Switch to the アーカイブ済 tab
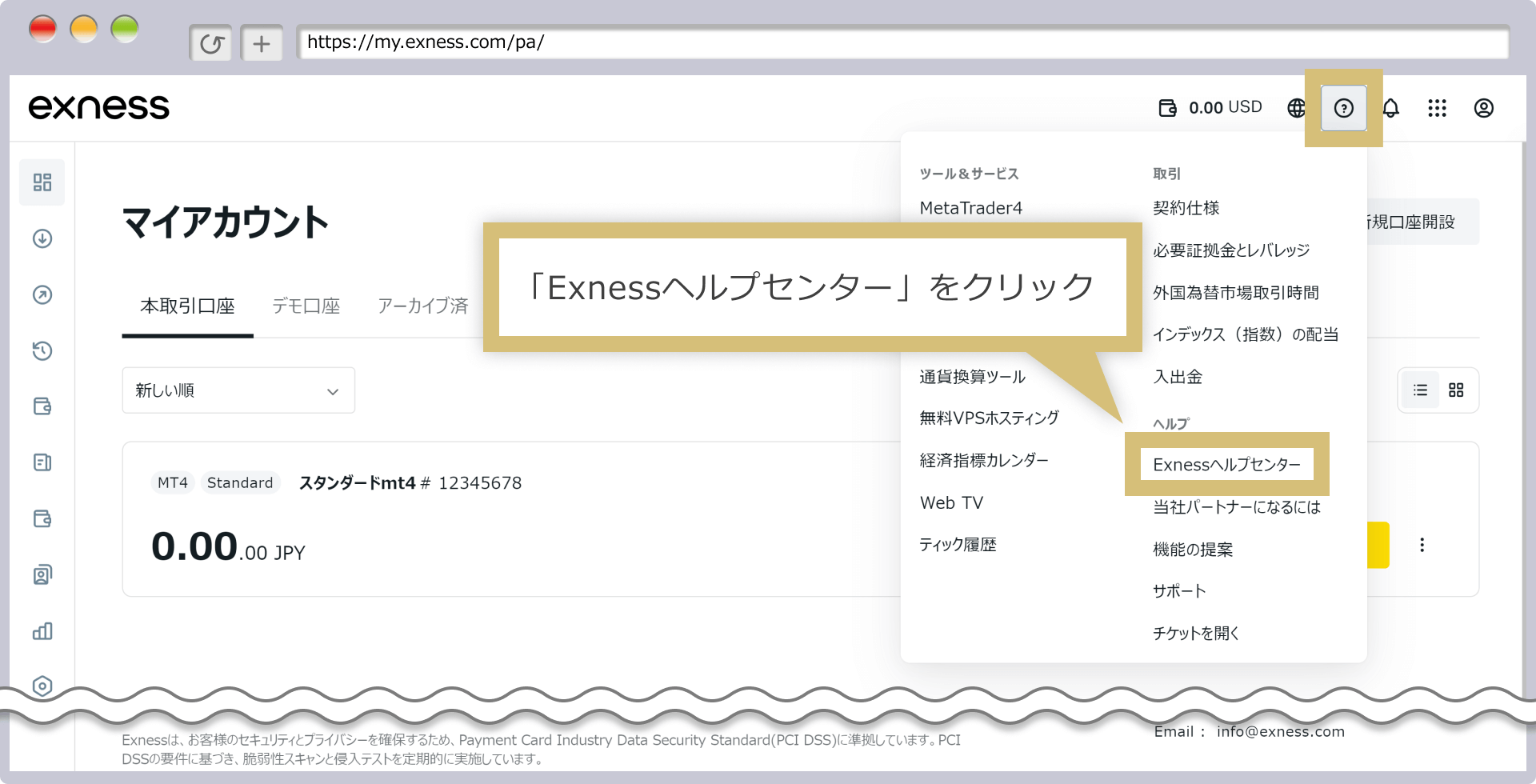Screen dimensions: 1536x784 coord(423,306)
